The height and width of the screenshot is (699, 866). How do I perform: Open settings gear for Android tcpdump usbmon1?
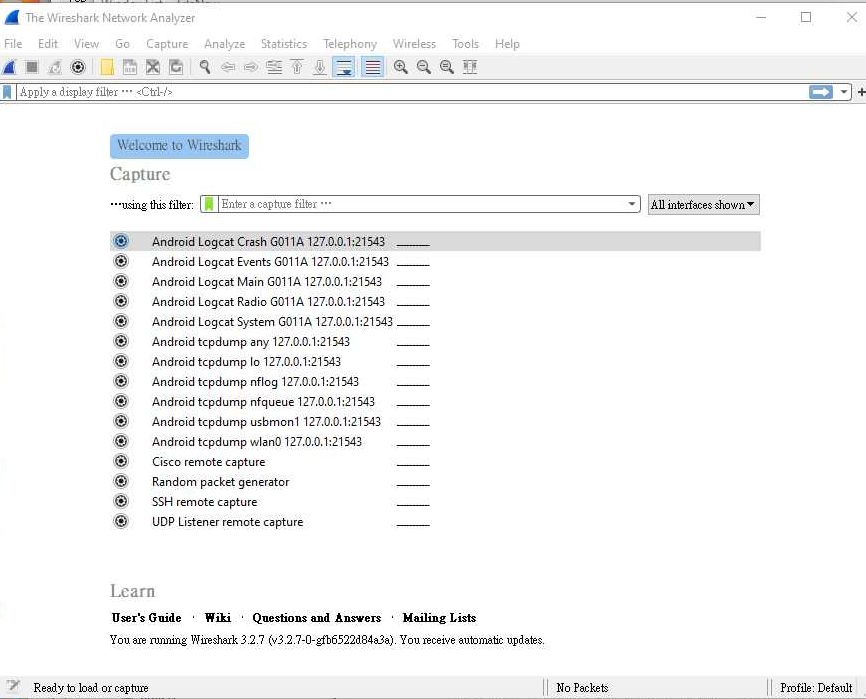120,421
